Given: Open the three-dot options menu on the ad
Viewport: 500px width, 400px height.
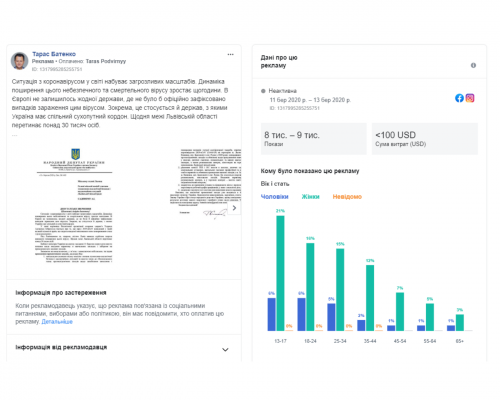Looking at the screenshot, I should tap(230, 54).
